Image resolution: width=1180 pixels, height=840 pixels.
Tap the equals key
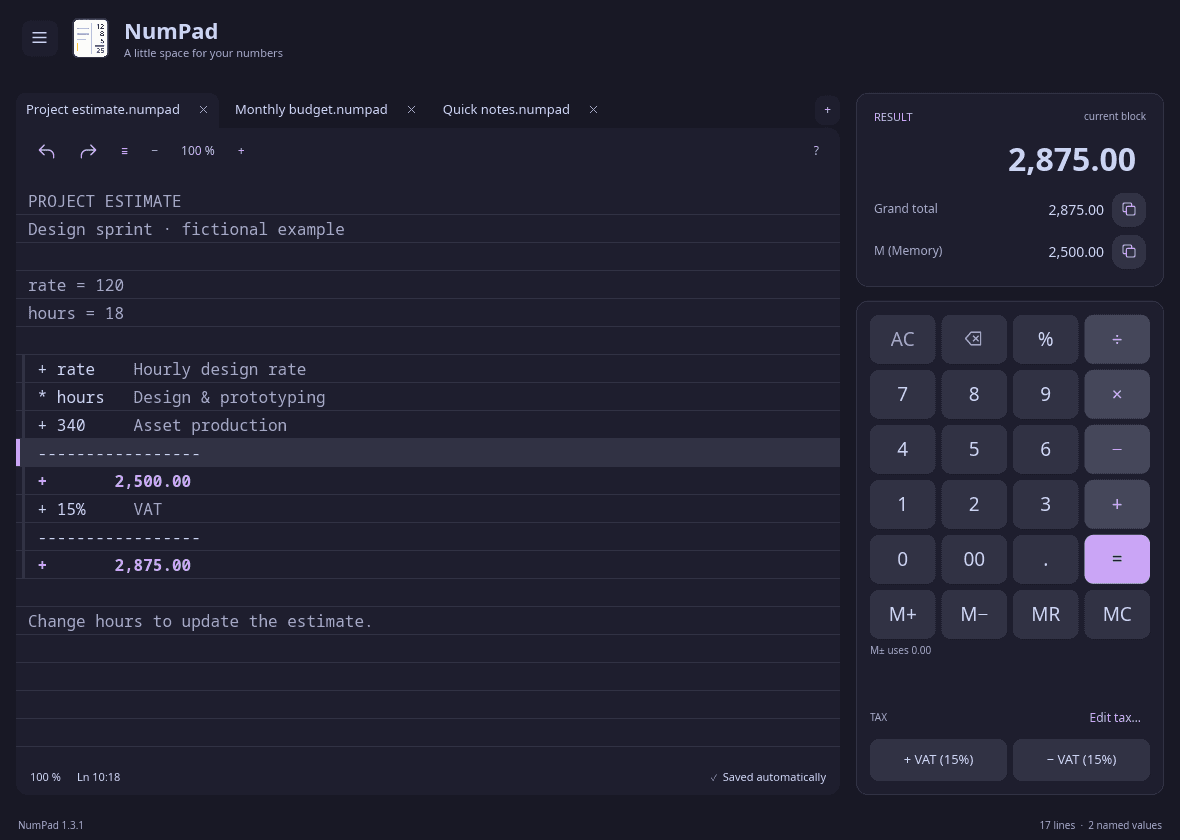click(x=1117, y=559)
